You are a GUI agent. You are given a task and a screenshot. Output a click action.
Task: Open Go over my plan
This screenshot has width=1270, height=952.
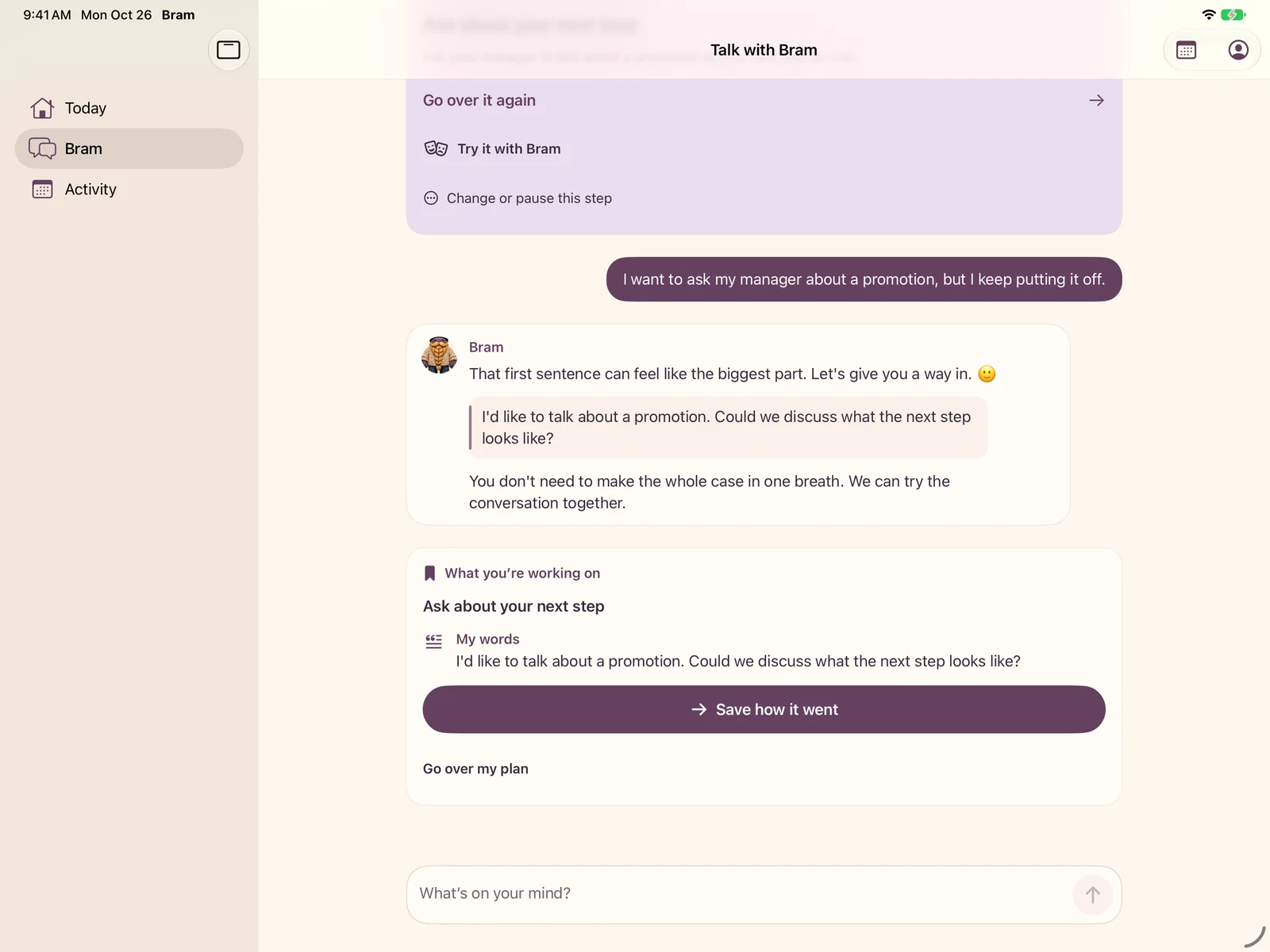coord(475,769)
